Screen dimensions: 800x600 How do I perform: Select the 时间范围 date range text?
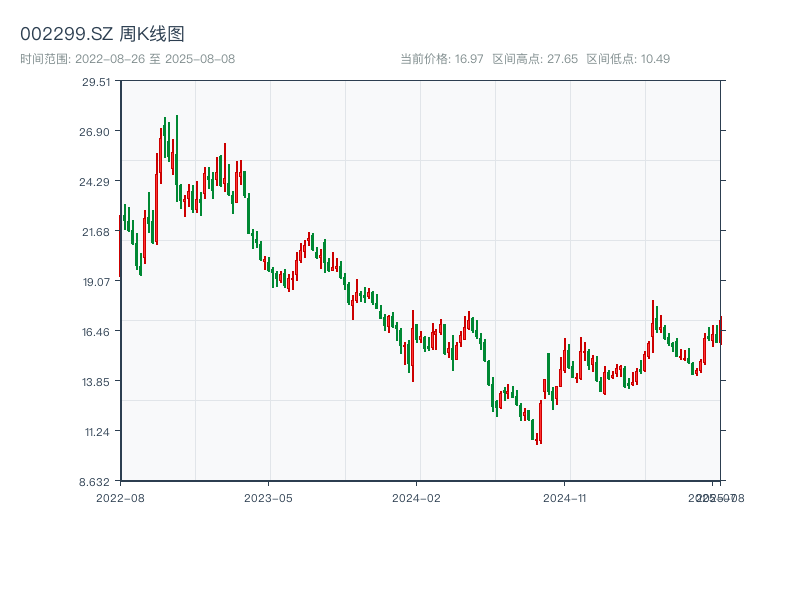(x=127, y=59)
